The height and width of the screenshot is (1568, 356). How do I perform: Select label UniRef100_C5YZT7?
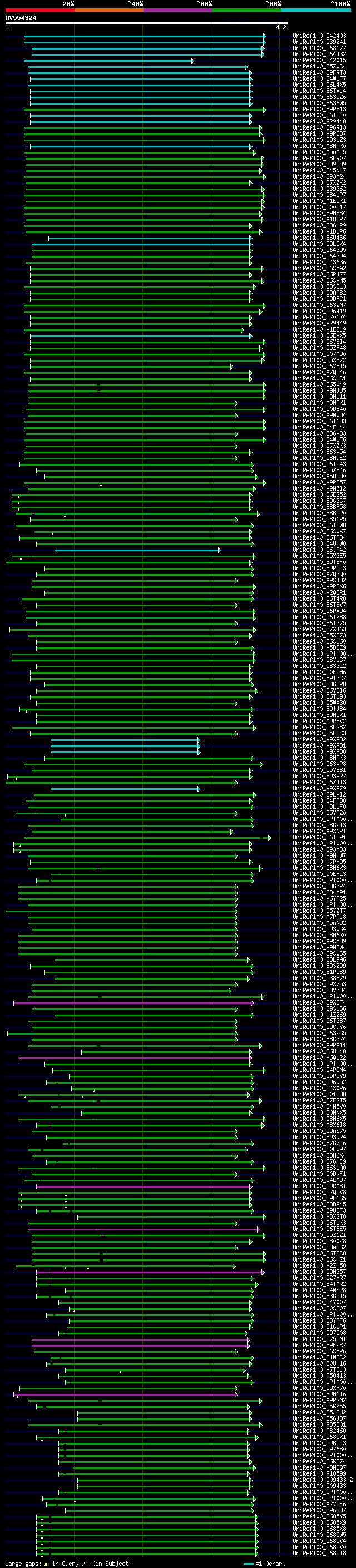click(319, 911)
